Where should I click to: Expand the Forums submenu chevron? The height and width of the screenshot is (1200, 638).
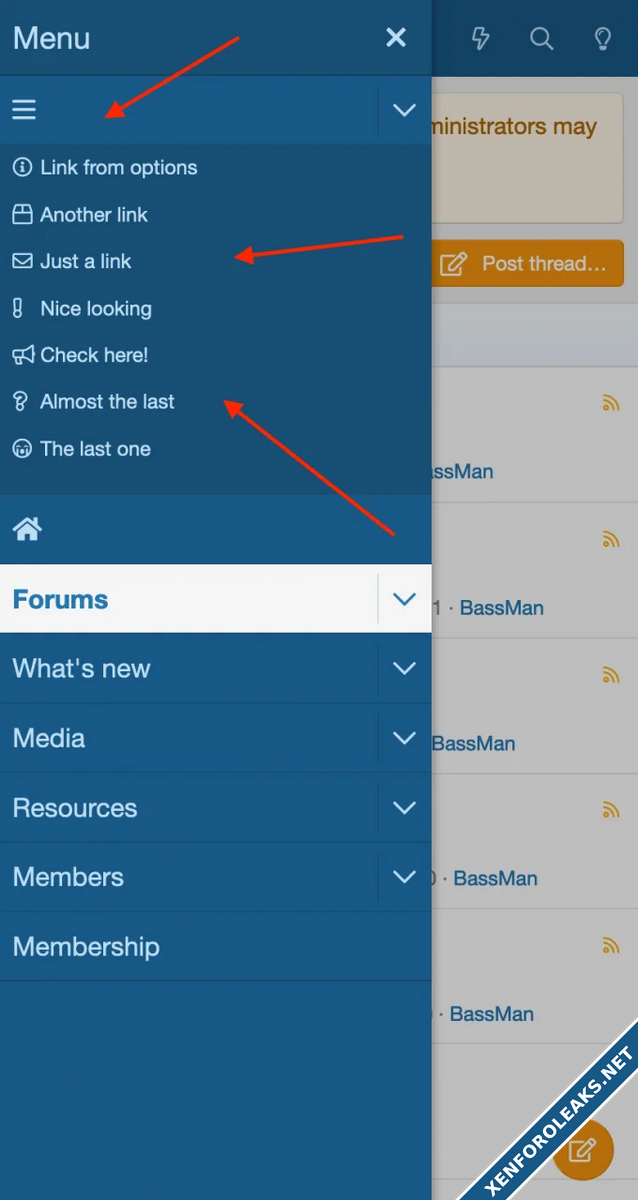click(x=404, y=599)
